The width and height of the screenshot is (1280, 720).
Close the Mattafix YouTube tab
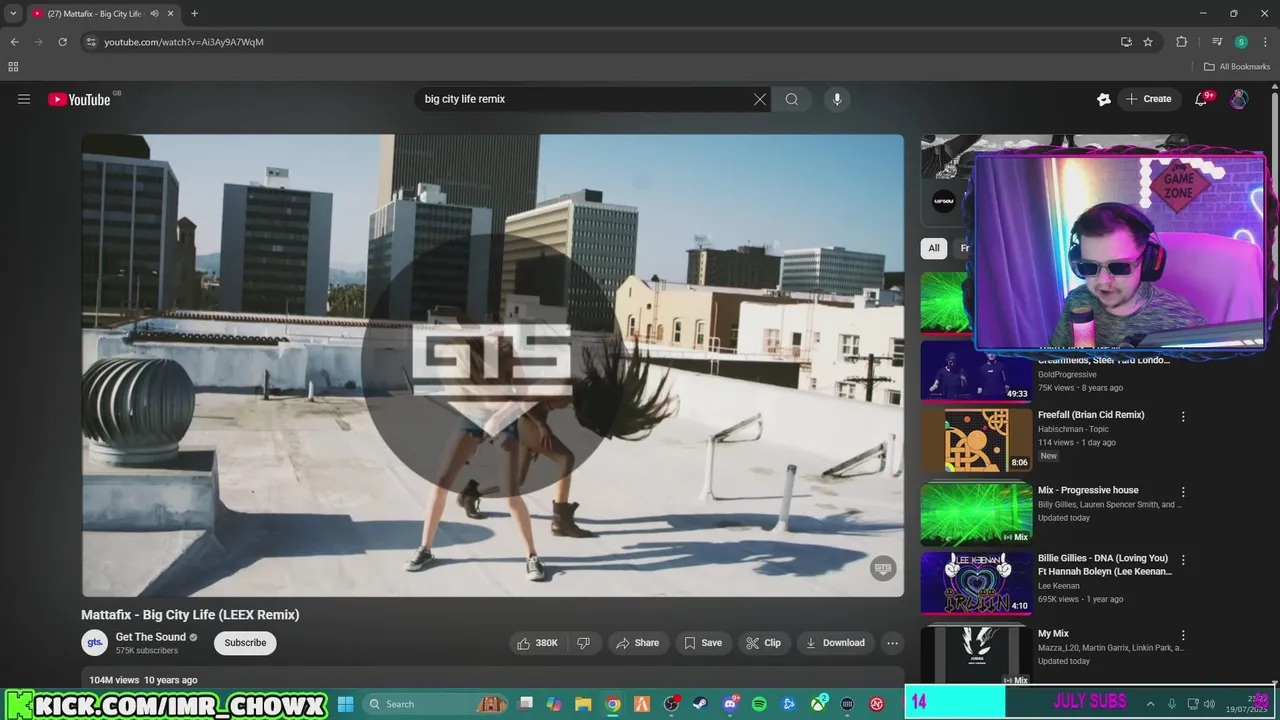click(x=171, y=14)
